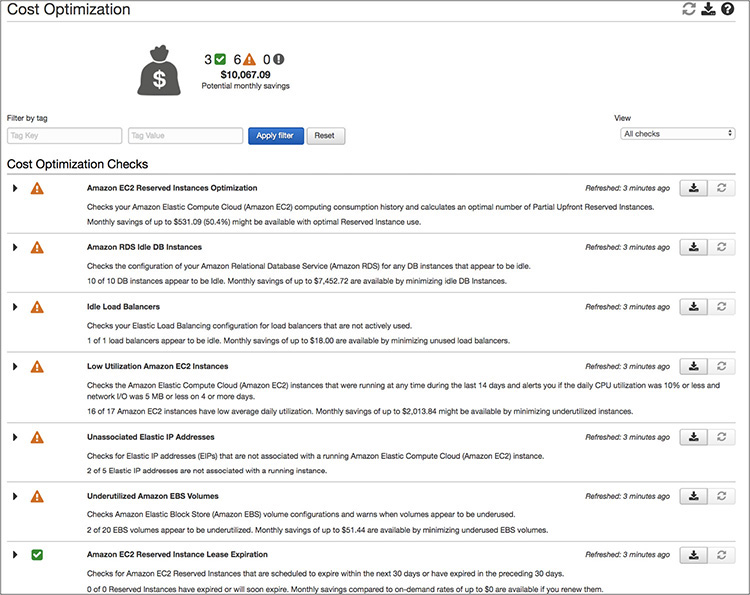The height and width of the screenshot is (595, 750).
Task: Refresh the EC2 Reserved Instances Optimization check
Action: pyautogui.click(x=722, y=188)
